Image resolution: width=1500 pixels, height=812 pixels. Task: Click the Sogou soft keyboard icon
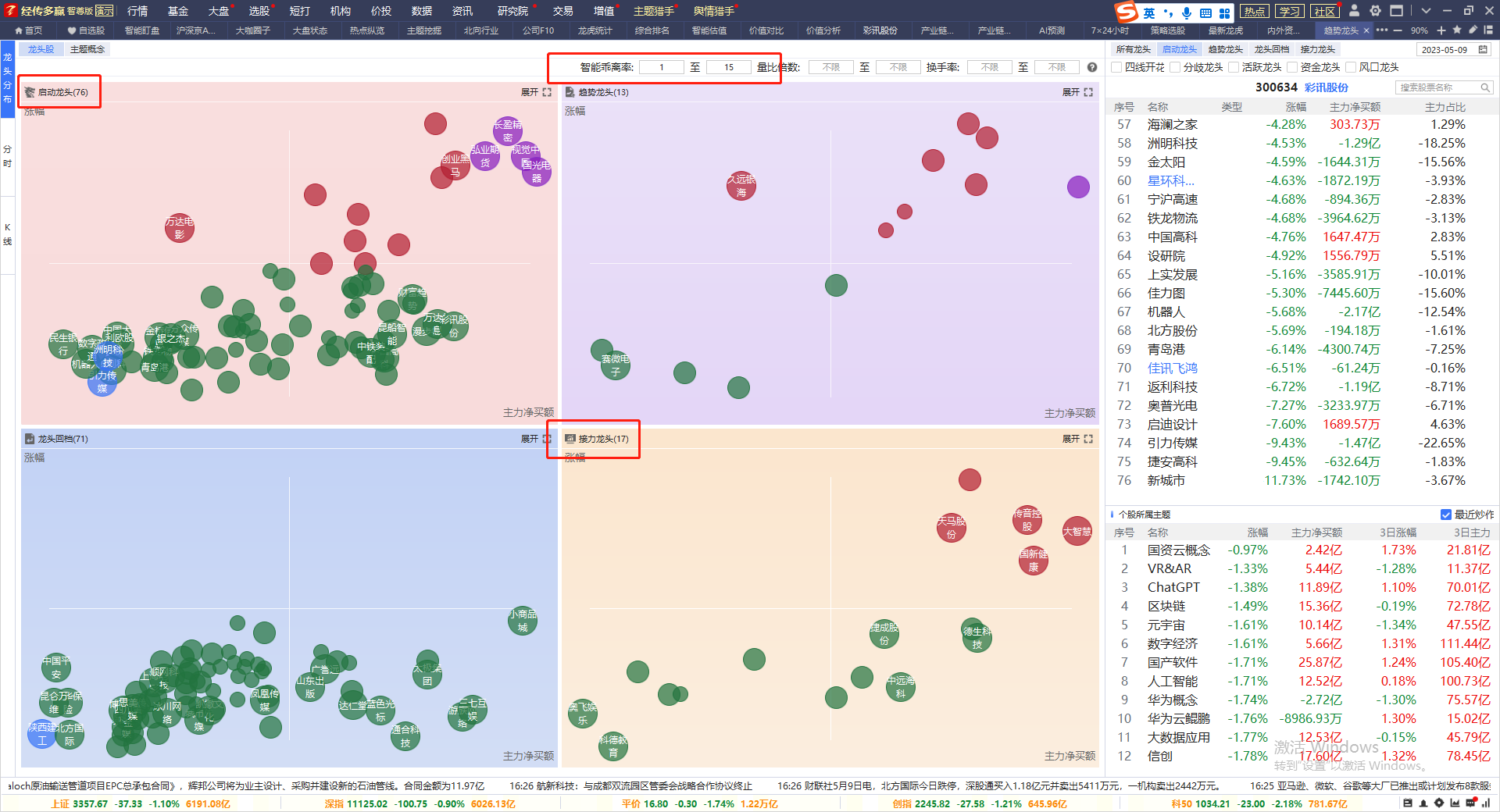coord(1205,13)
